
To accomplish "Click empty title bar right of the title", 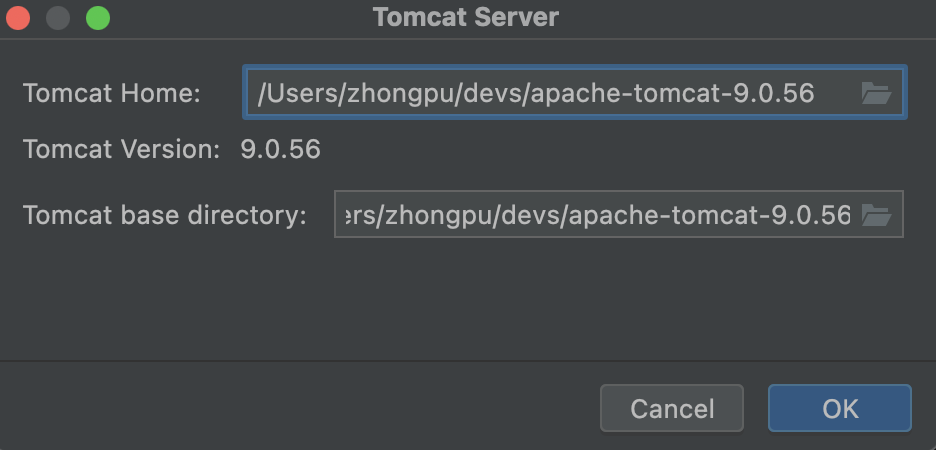I will pos(750,18).
